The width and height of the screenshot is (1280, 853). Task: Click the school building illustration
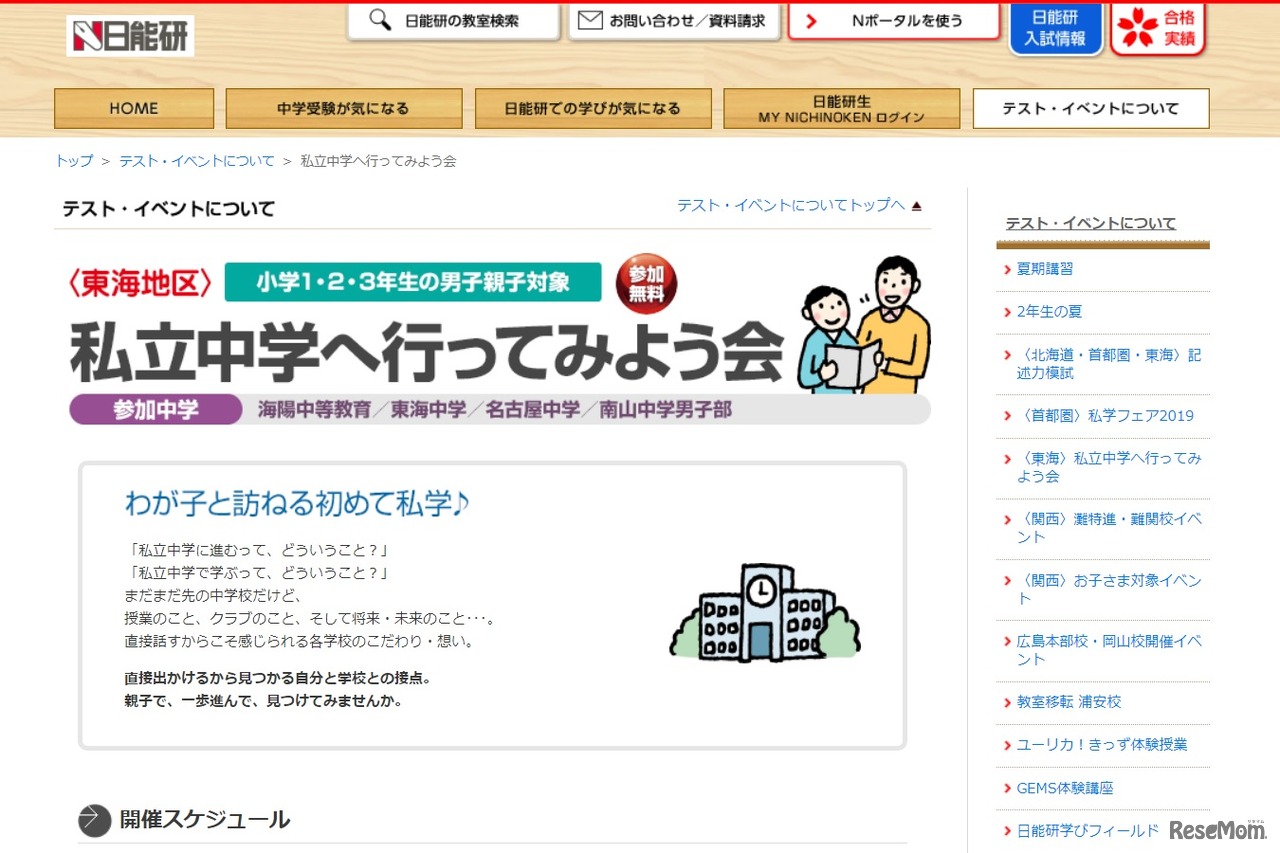(x=764, y=612)
